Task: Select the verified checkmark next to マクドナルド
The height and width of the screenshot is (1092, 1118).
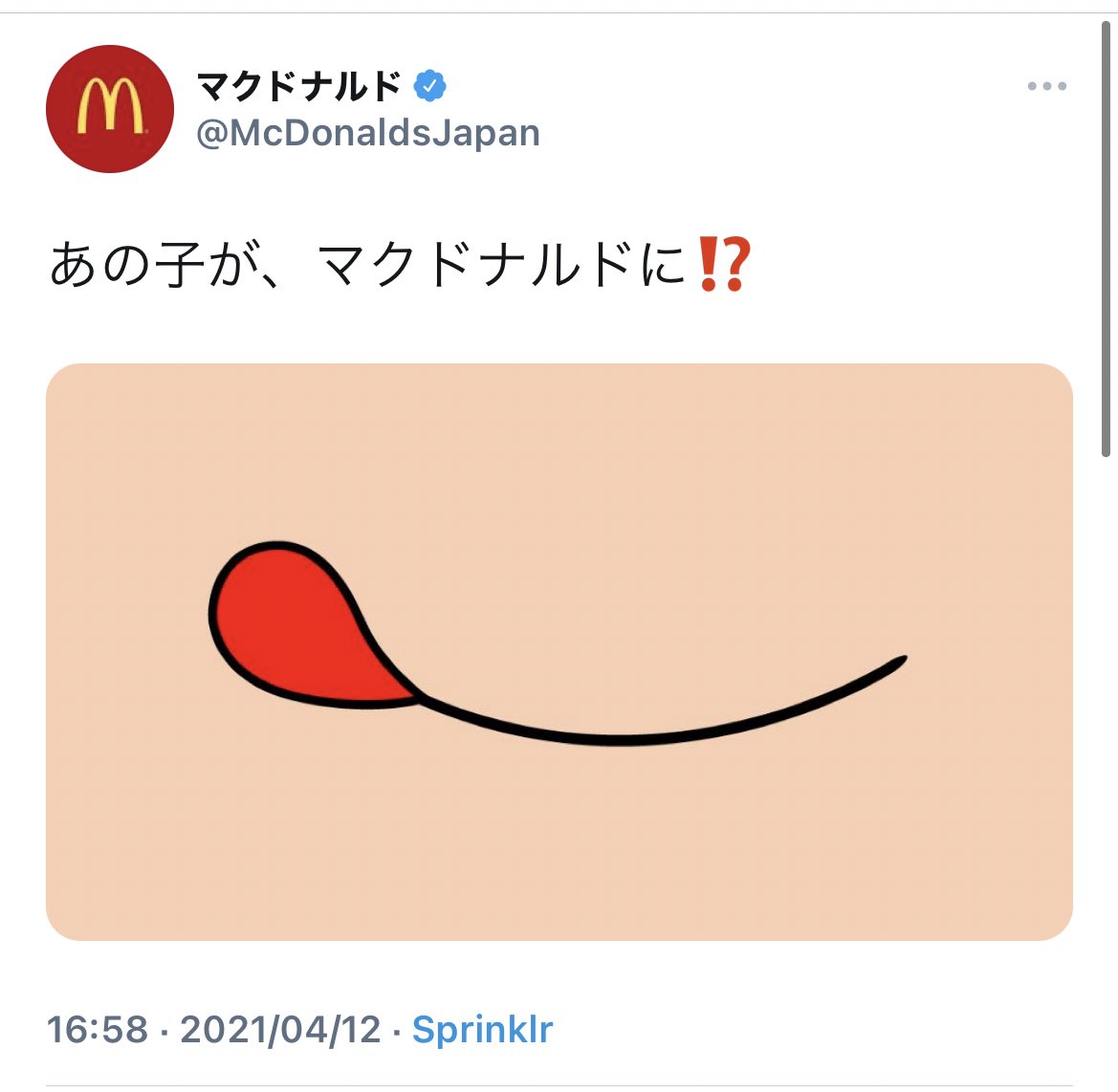Action: tap(428, 85)
